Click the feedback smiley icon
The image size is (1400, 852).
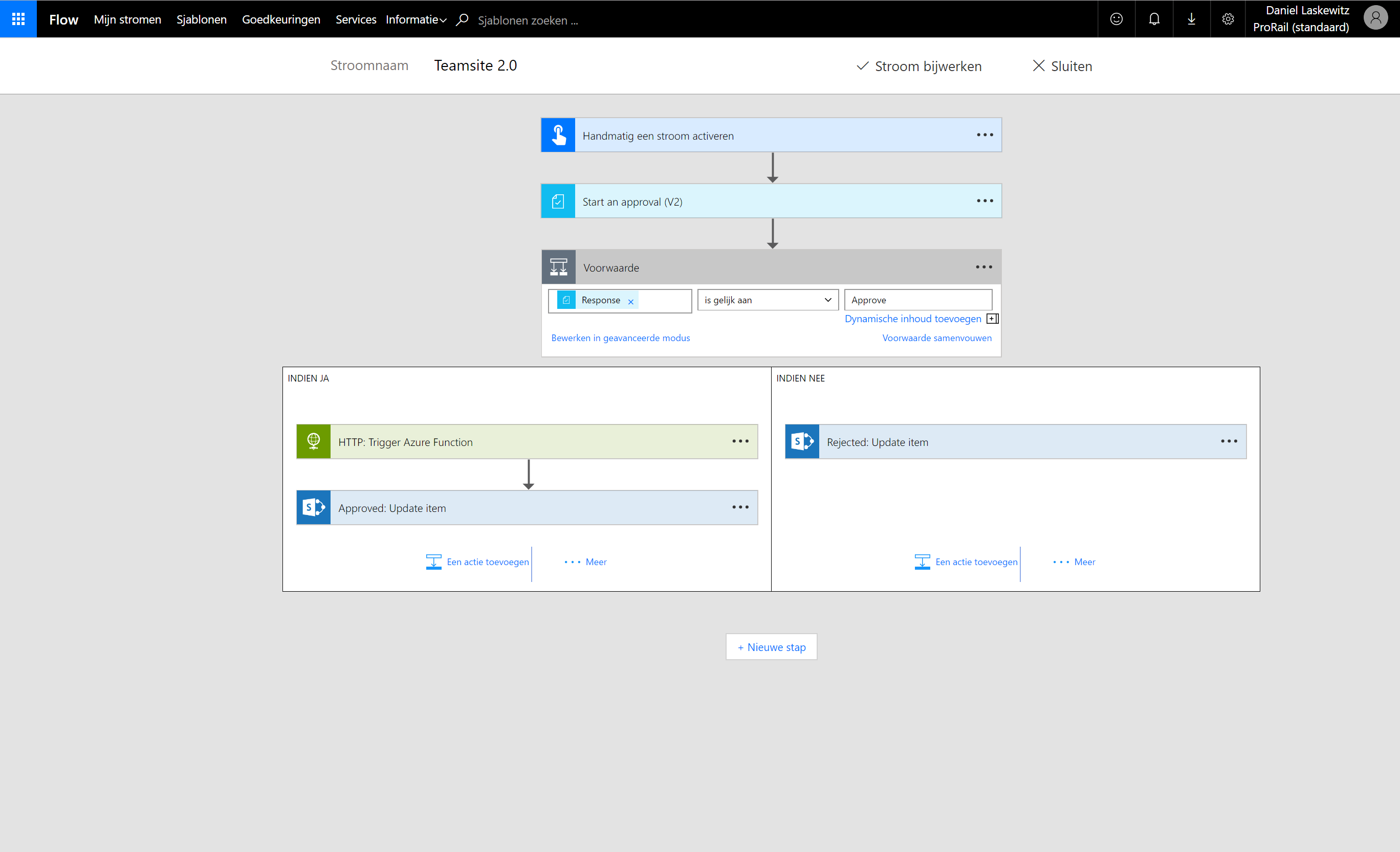pos(1116,19)
